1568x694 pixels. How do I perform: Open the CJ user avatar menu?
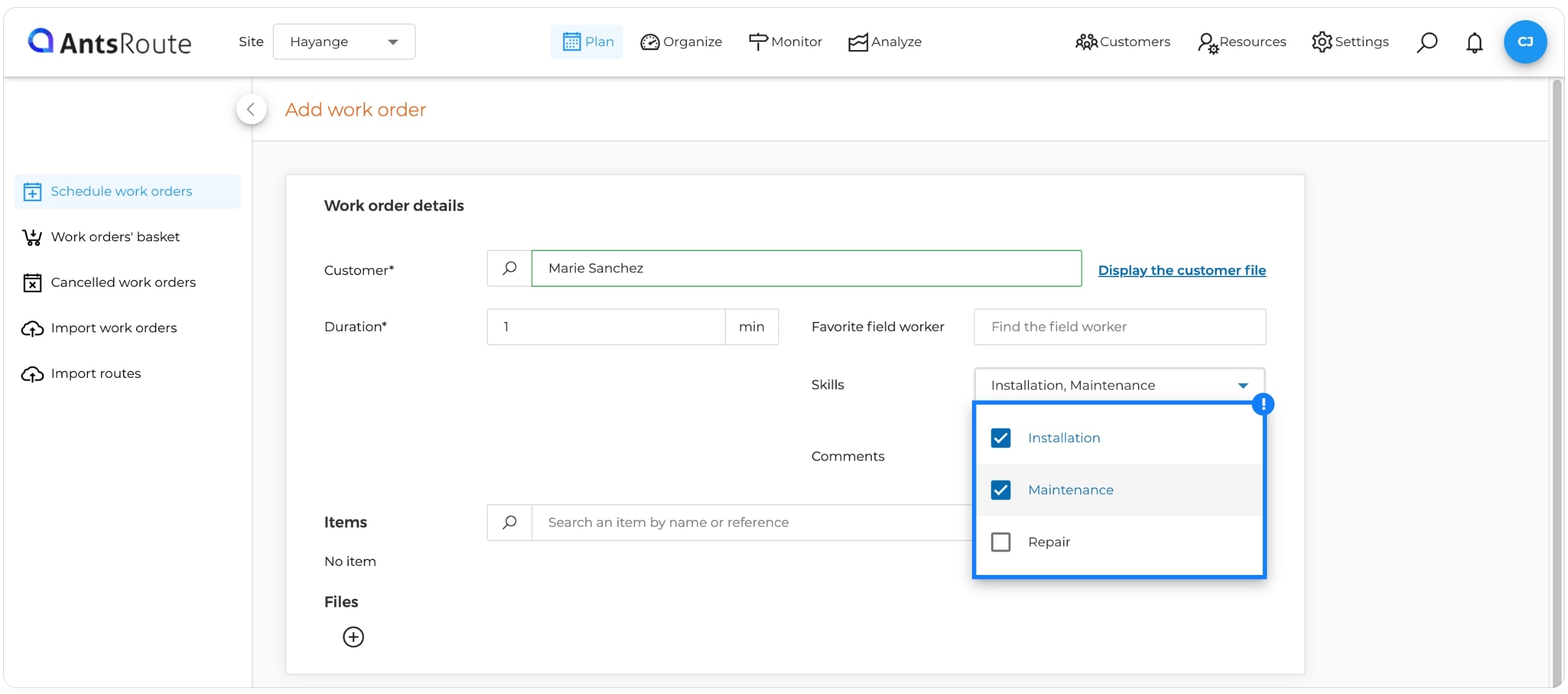pos(1525,42)
